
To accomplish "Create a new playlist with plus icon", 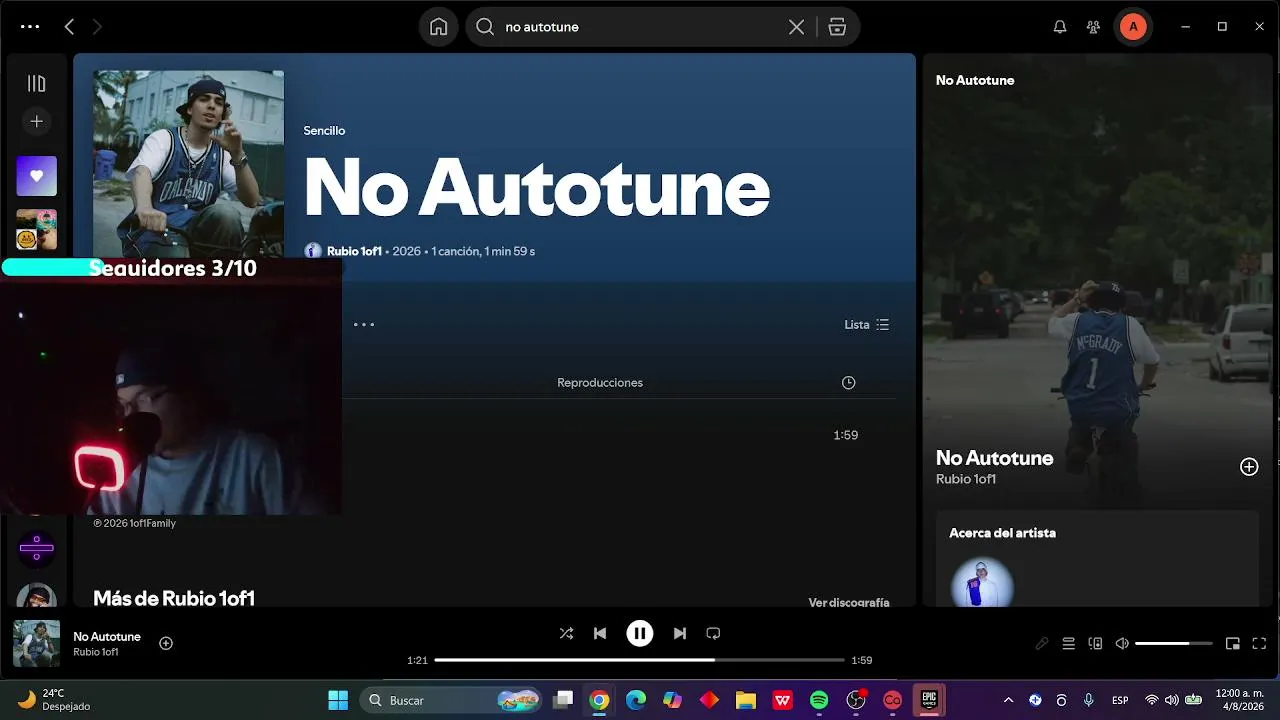I will [36, 121].
